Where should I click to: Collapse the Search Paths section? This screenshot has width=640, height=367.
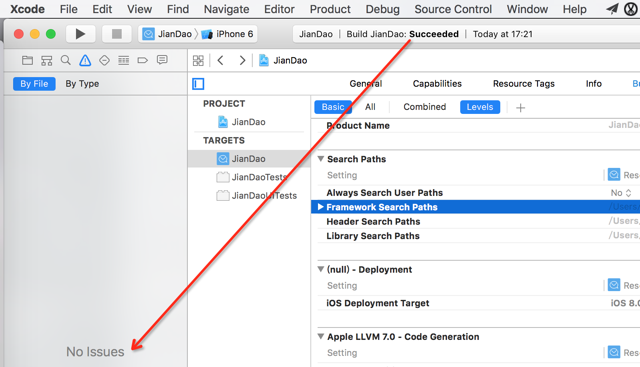pos(321,159)
